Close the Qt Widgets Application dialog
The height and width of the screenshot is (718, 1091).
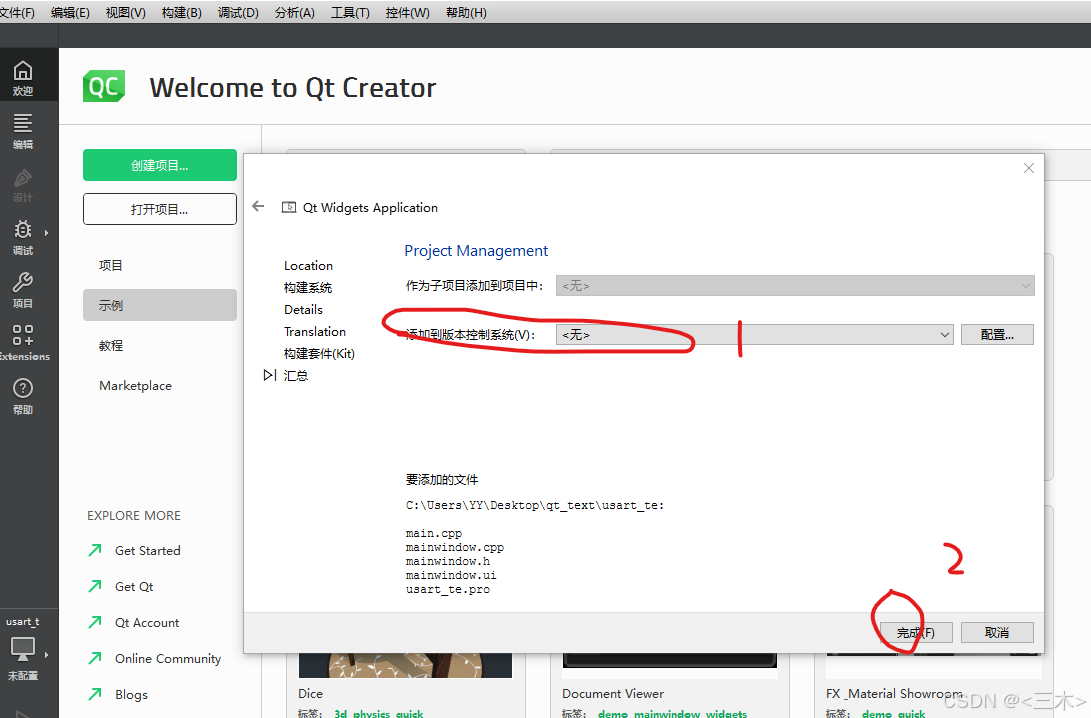(x=1028, y=168)
